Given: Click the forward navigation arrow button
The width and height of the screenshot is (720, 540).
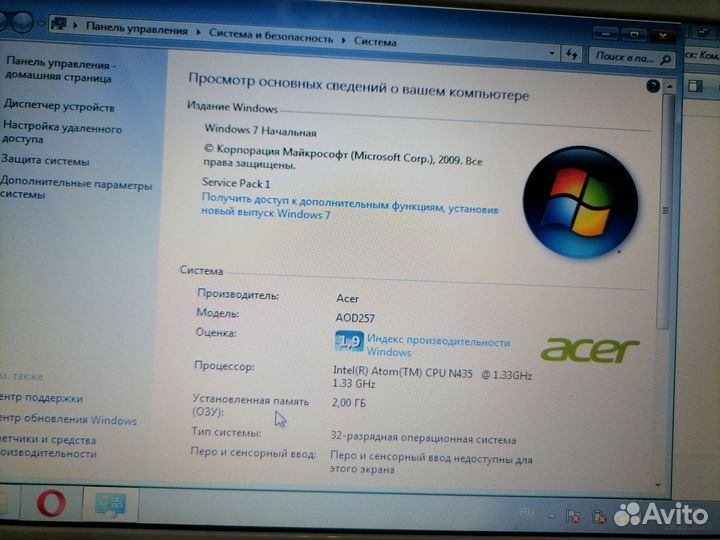Looking at the screenshot, I should [22, 21].
